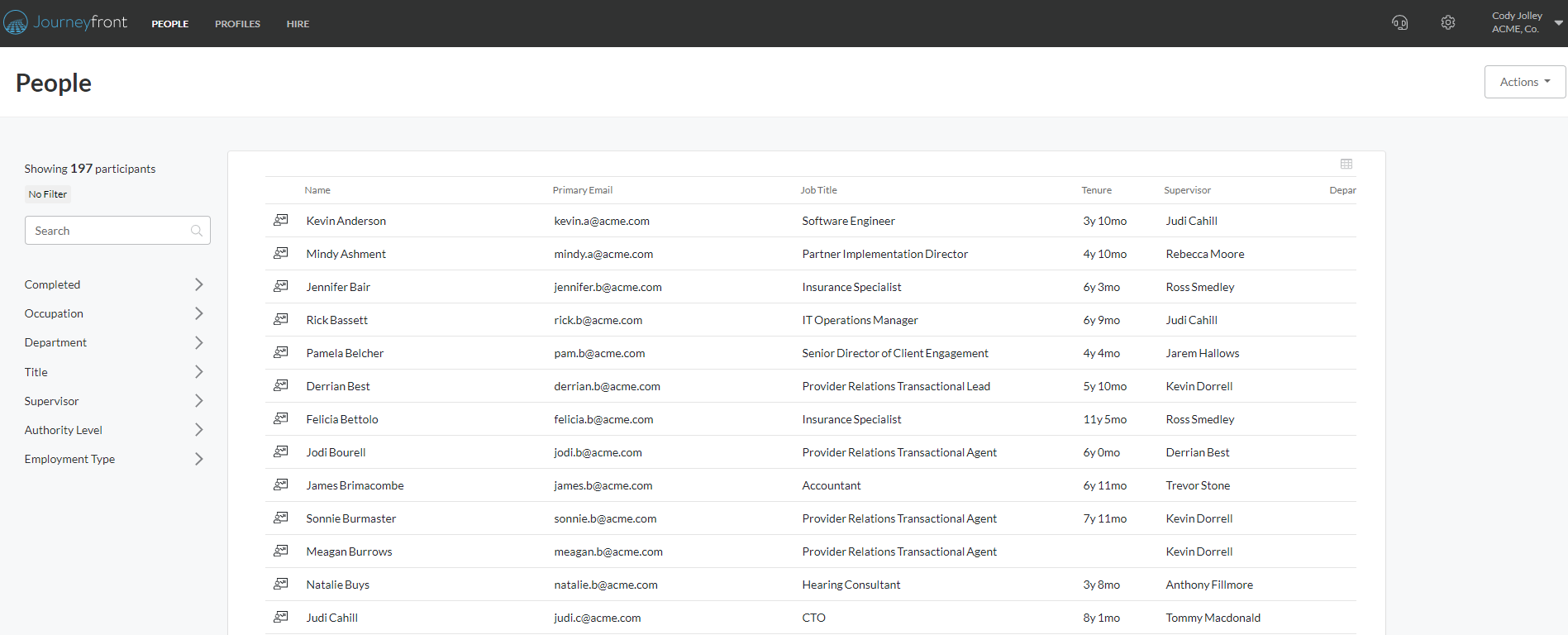Click email jodi.b@acme.com
Viewport: 1568px width, 635px height.
coord(598,452)
